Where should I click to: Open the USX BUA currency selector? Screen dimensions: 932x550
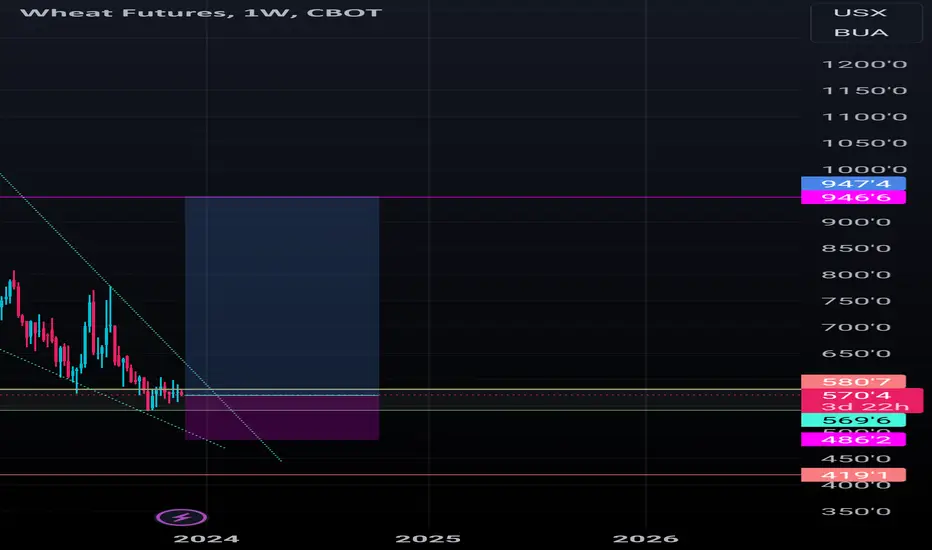click(860, 23)
